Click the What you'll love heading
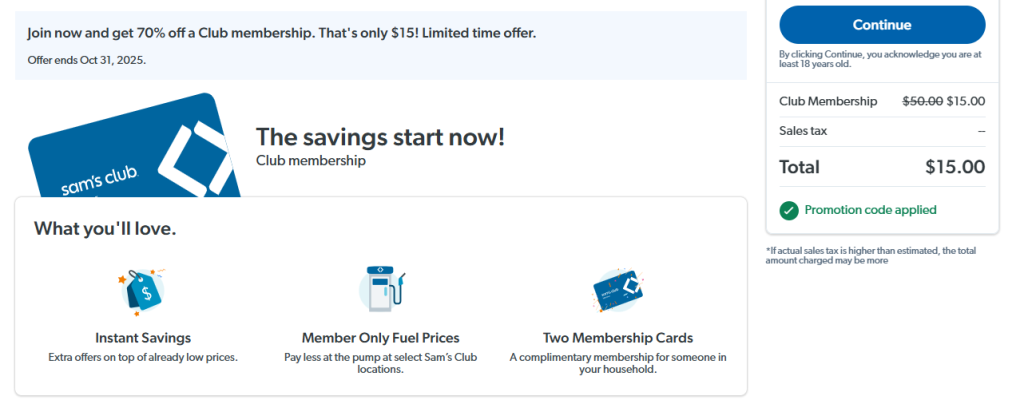The width and height of the screenshot is (1024, 408). 105,229
